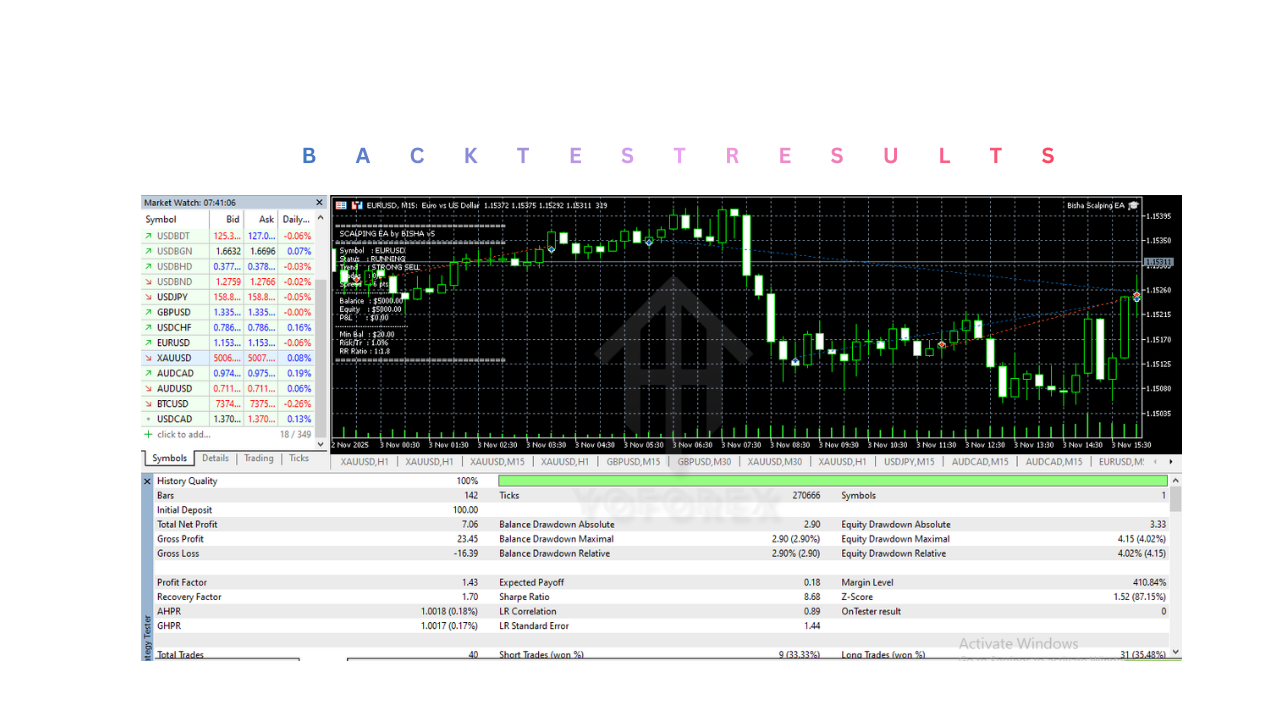Image resolution: width=1280 pixels, height=720 pixels.
Task: Click the down-trend arrow beside XAUUSD
Action: click(x=148, y=357)
